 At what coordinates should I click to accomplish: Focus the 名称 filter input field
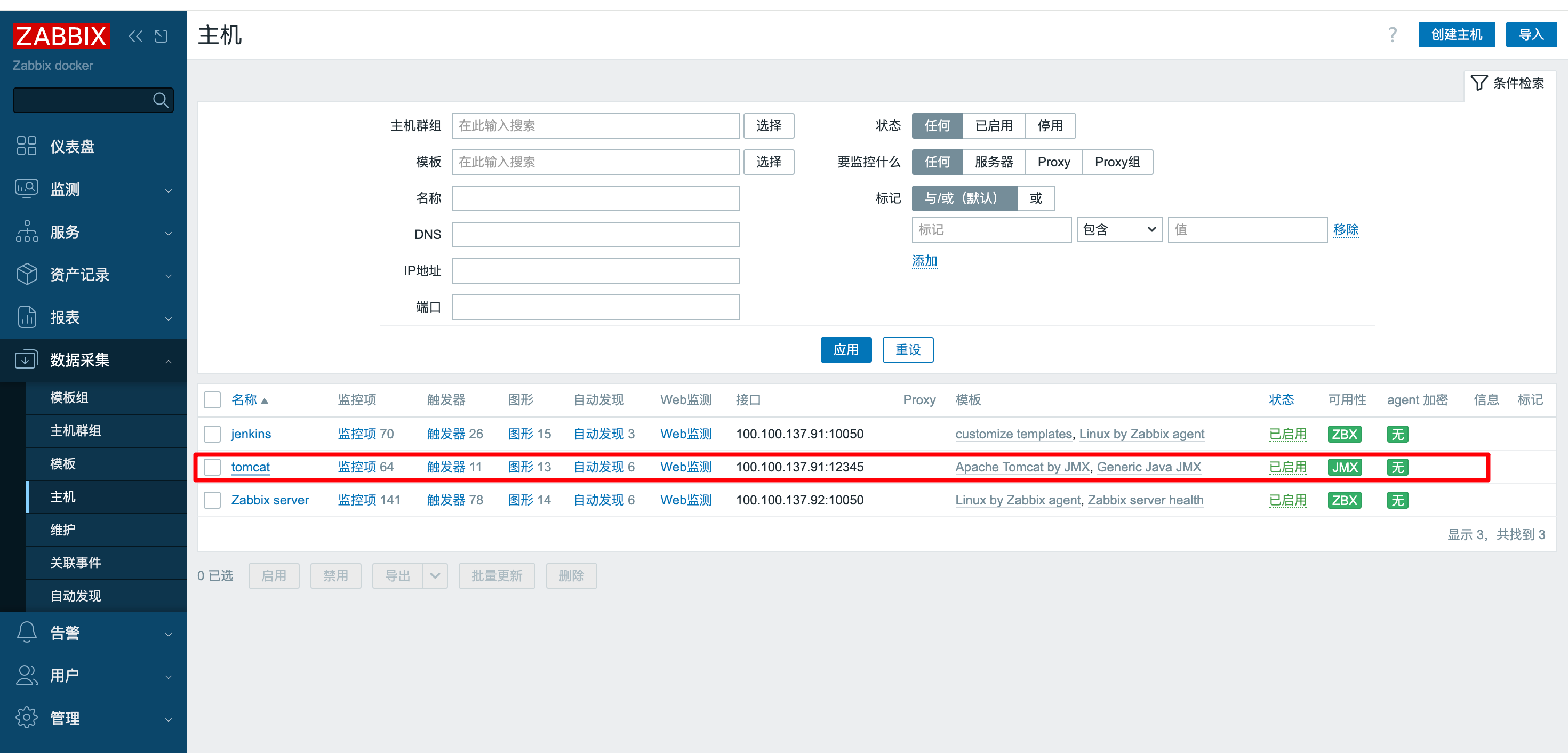pos(595,198)
